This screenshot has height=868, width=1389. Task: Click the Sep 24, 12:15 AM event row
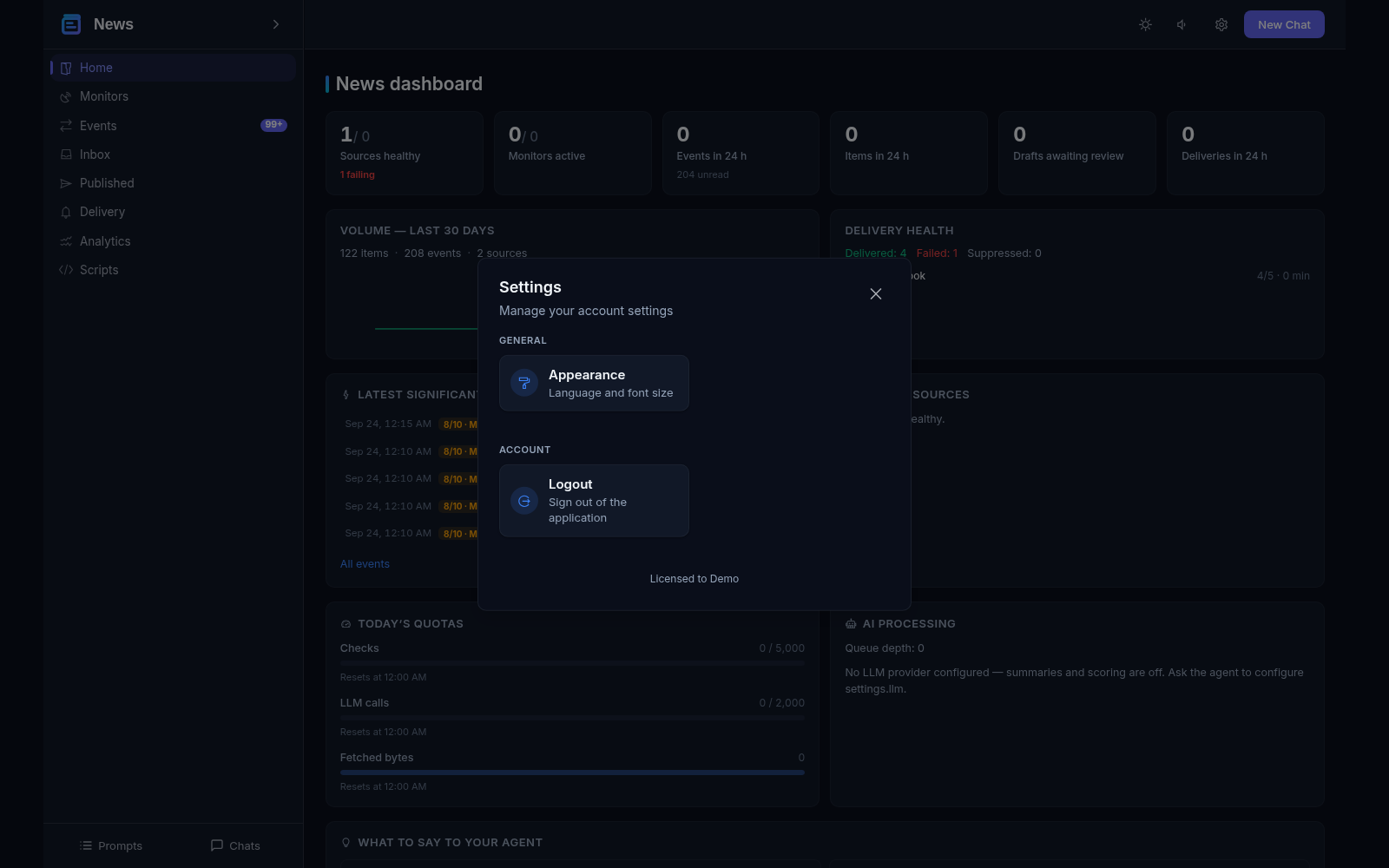410,424
